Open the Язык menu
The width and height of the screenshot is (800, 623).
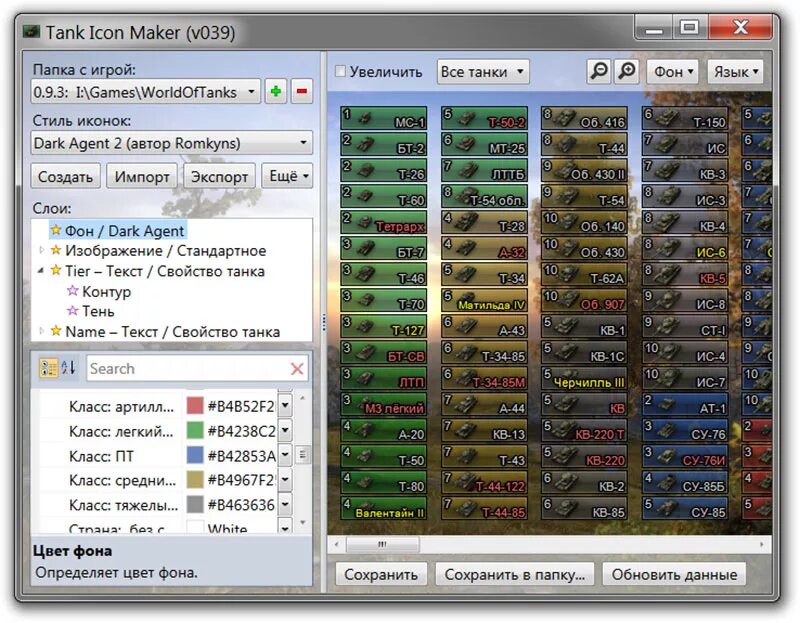point(735,71)
